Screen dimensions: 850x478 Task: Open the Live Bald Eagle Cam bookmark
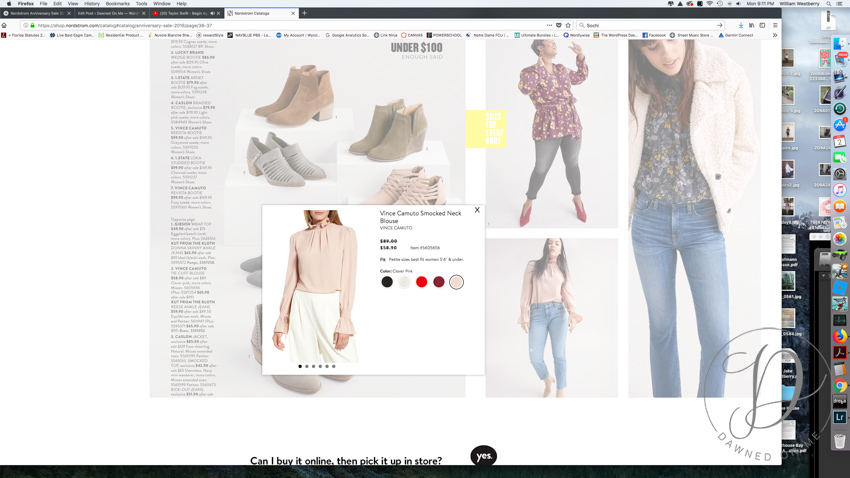point(72,35)
